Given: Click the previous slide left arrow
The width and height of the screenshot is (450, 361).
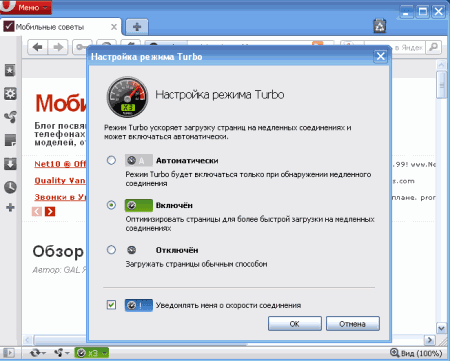Looking at the screenshot, I should pyautogui.click(x=37, y=211).
